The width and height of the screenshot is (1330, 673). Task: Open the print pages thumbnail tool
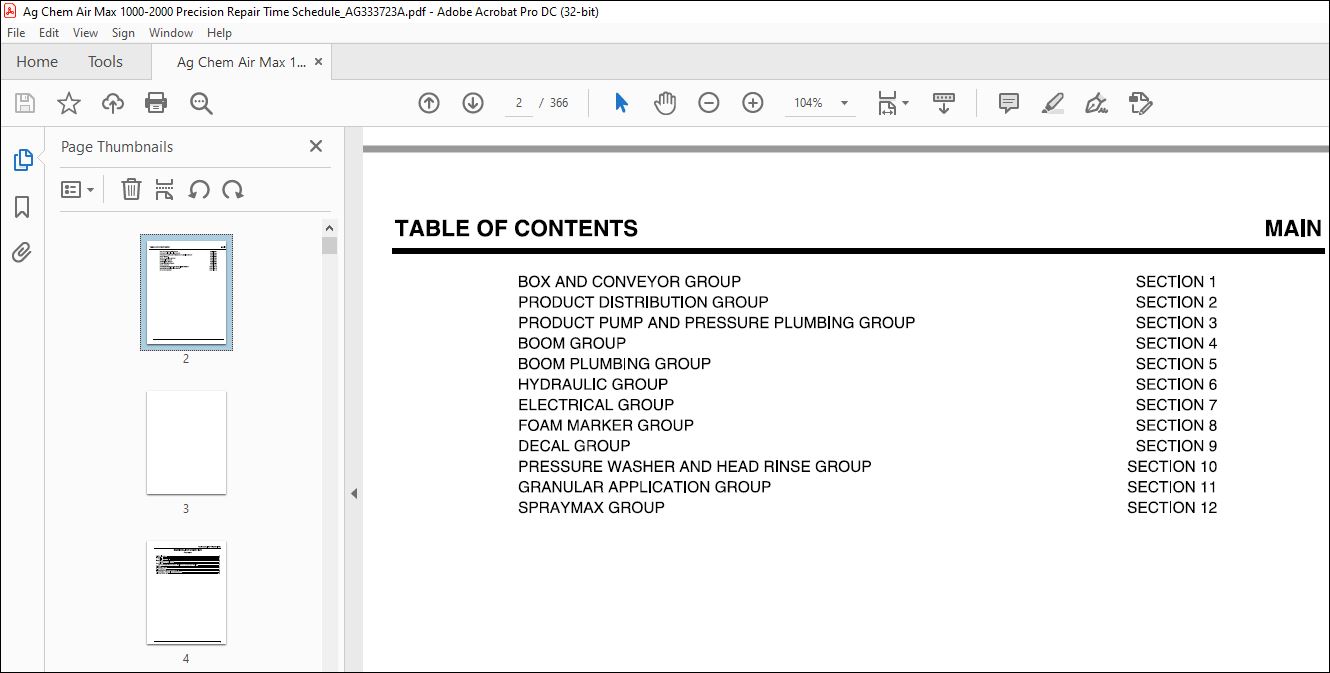[165, 189]
